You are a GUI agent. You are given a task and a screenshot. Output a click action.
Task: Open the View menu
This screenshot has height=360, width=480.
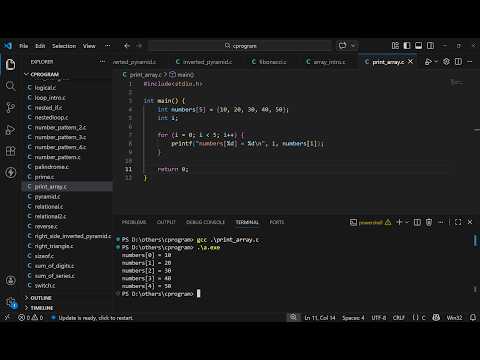click(x=89, y=46)
